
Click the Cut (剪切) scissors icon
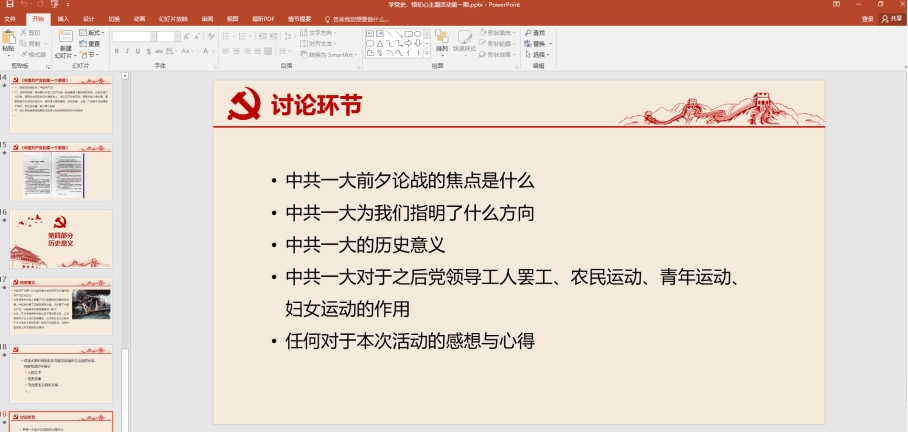point(24,33)
